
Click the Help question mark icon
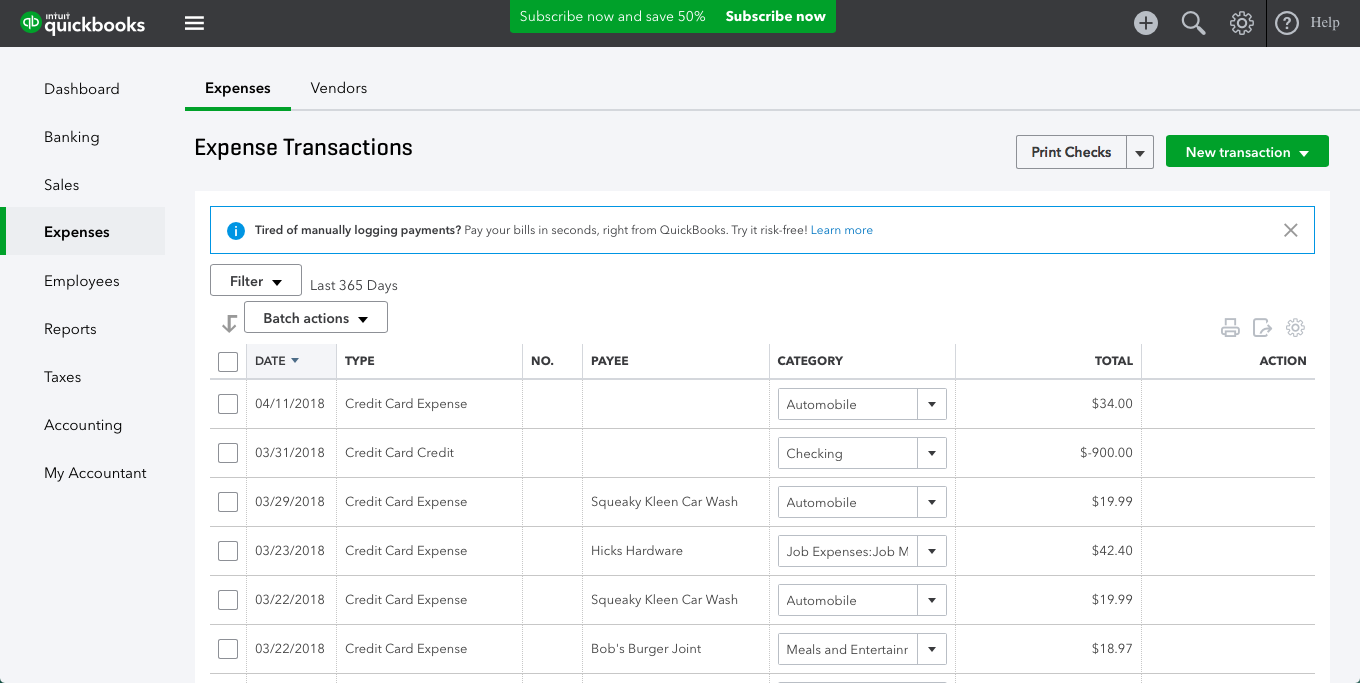pyautogui.click(x=1287, y=22)
